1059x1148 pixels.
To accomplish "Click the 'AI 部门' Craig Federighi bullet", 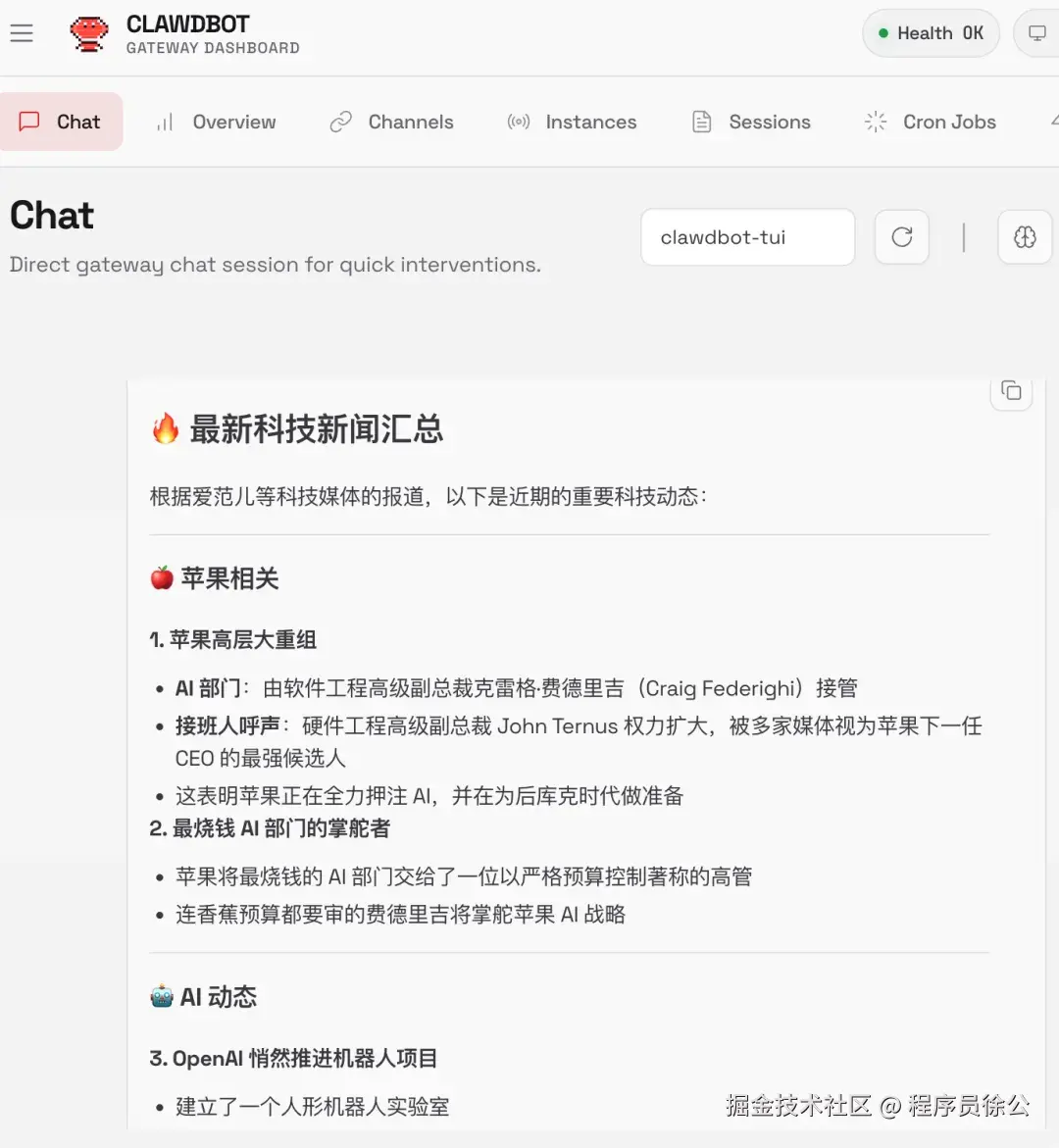I will 517,688.
